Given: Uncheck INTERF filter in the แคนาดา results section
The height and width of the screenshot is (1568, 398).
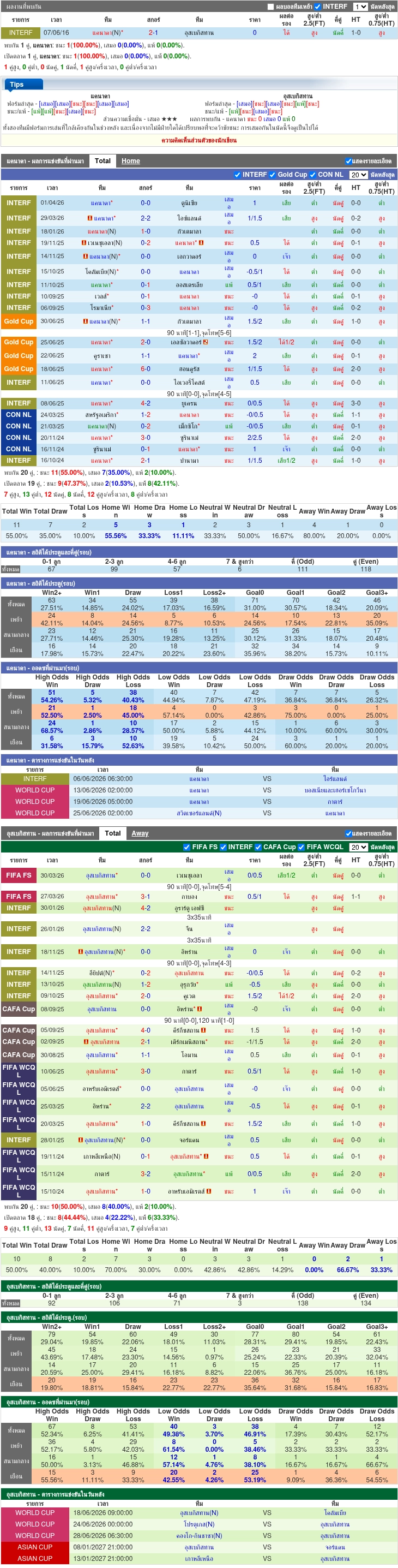Looking at the screenshot, I should point(238,175).
